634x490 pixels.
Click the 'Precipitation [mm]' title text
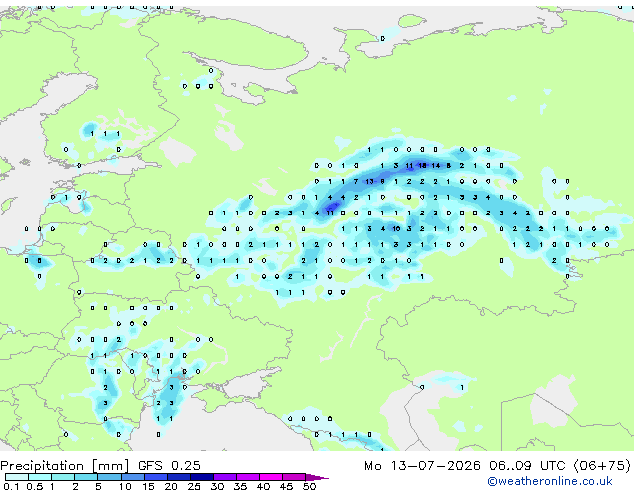[x=65, y=466]
